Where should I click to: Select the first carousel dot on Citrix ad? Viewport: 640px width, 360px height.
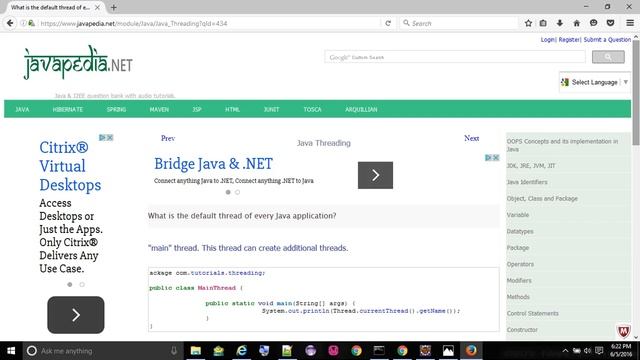(x=70, y=284)
